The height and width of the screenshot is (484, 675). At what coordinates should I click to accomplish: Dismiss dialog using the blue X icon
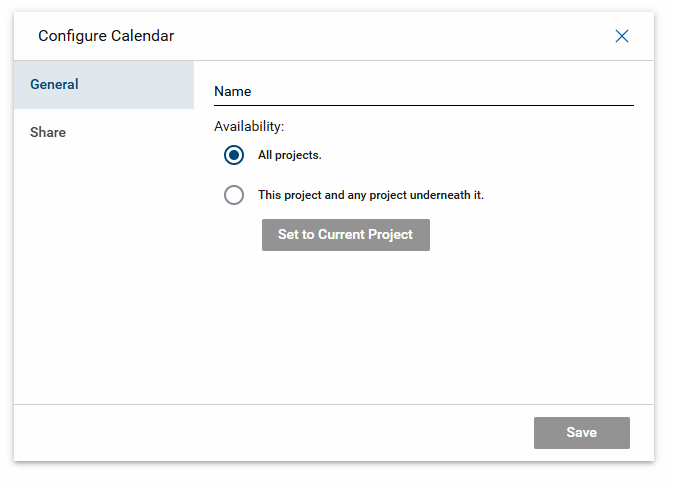pyautogui.click(x=622, y=36)
